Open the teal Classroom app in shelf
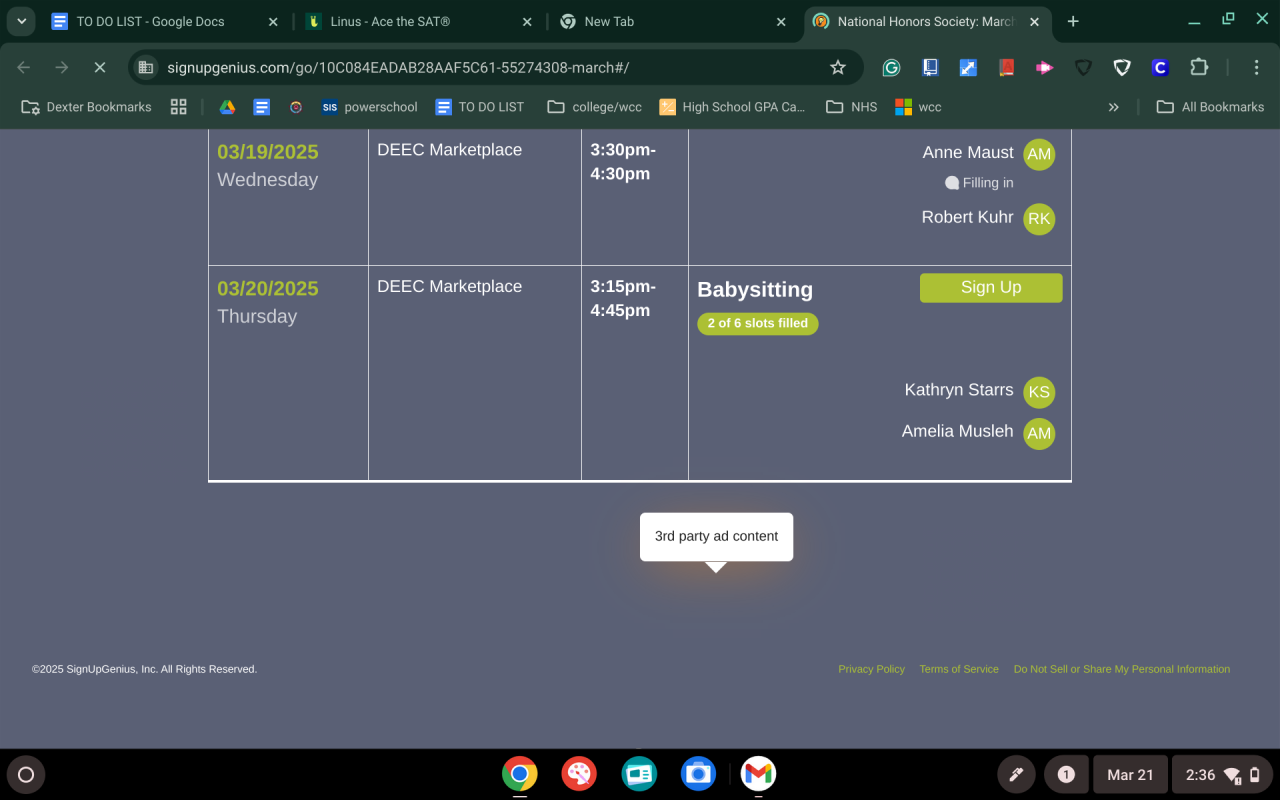1280x800 pixels. tap(638, 774)
